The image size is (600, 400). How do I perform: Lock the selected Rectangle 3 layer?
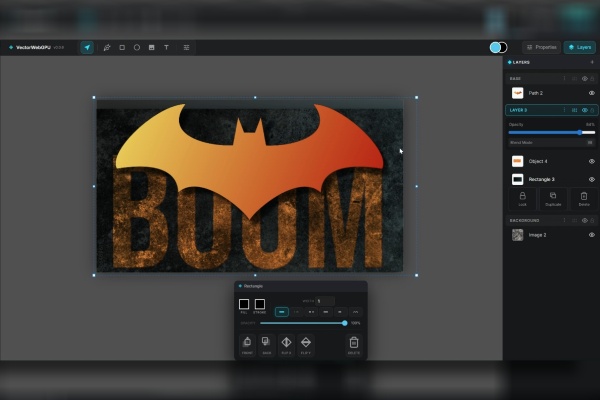tap(522, 199)
